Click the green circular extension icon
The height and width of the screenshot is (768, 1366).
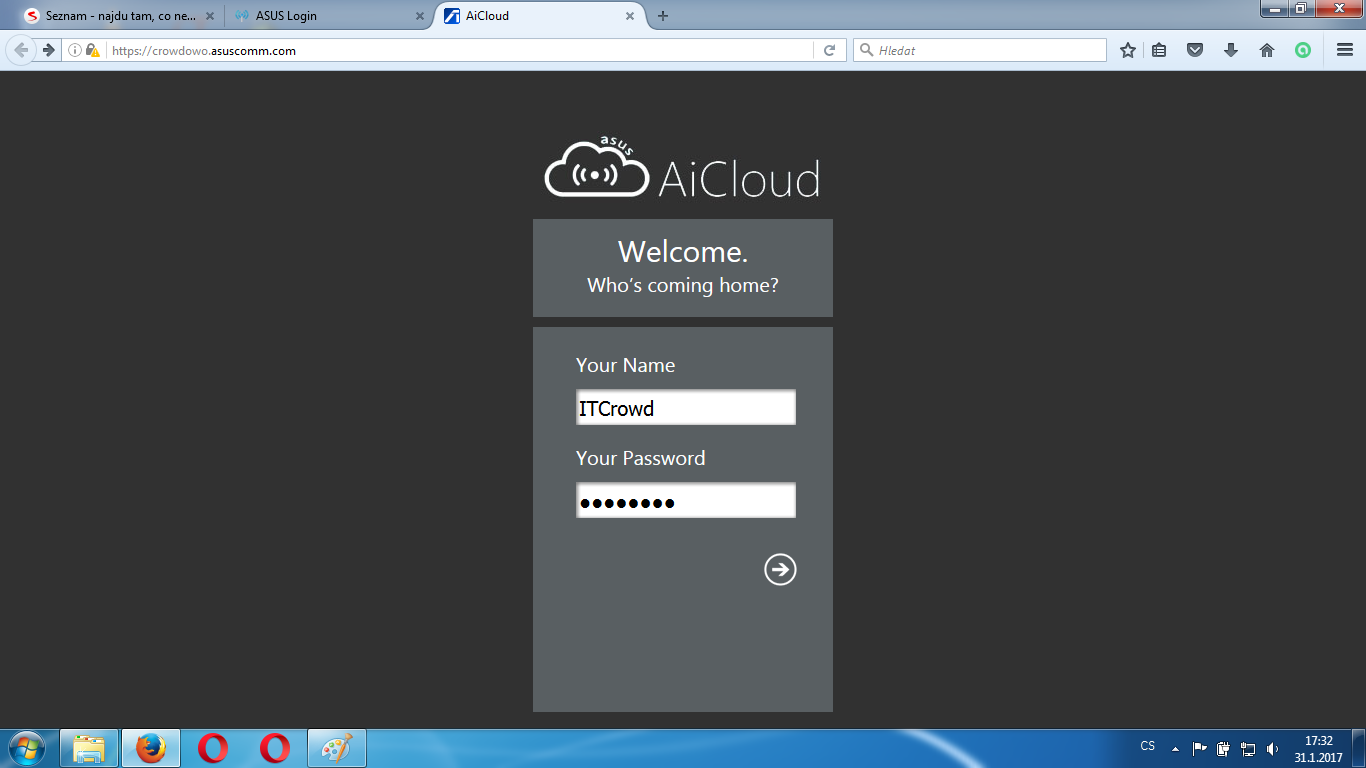click(x=1303, y=50)
